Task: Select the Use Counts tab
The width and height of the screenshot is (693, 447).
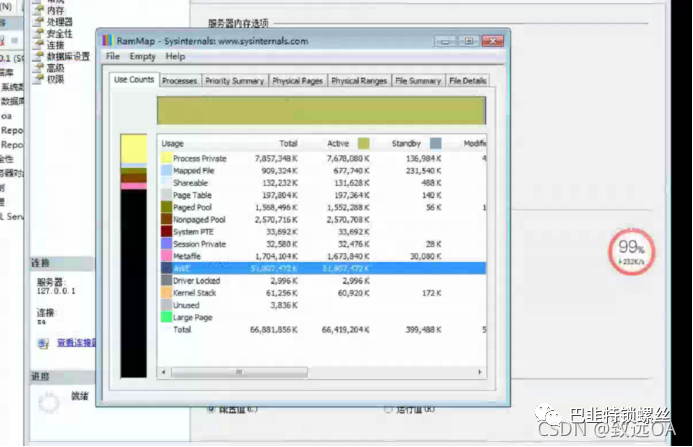Action: 133,80
